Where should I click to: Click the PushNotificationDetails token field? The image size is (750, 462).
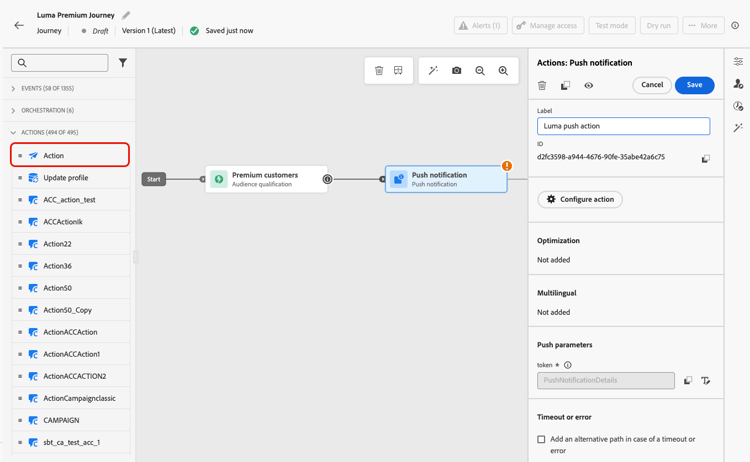(x=606, y=380)
